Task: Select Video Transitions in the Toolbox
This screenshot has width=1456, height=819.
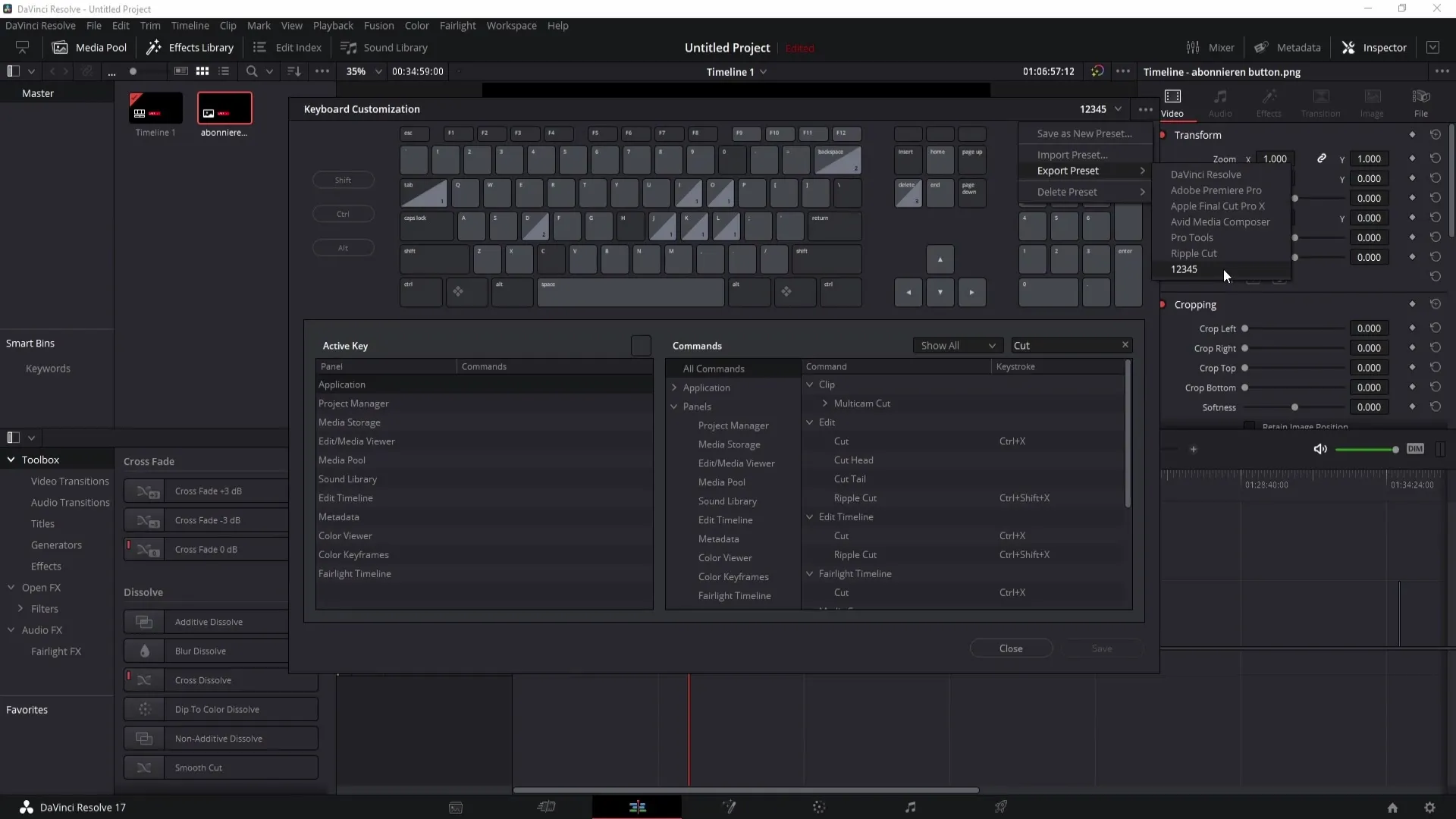Action: [70, 481]
